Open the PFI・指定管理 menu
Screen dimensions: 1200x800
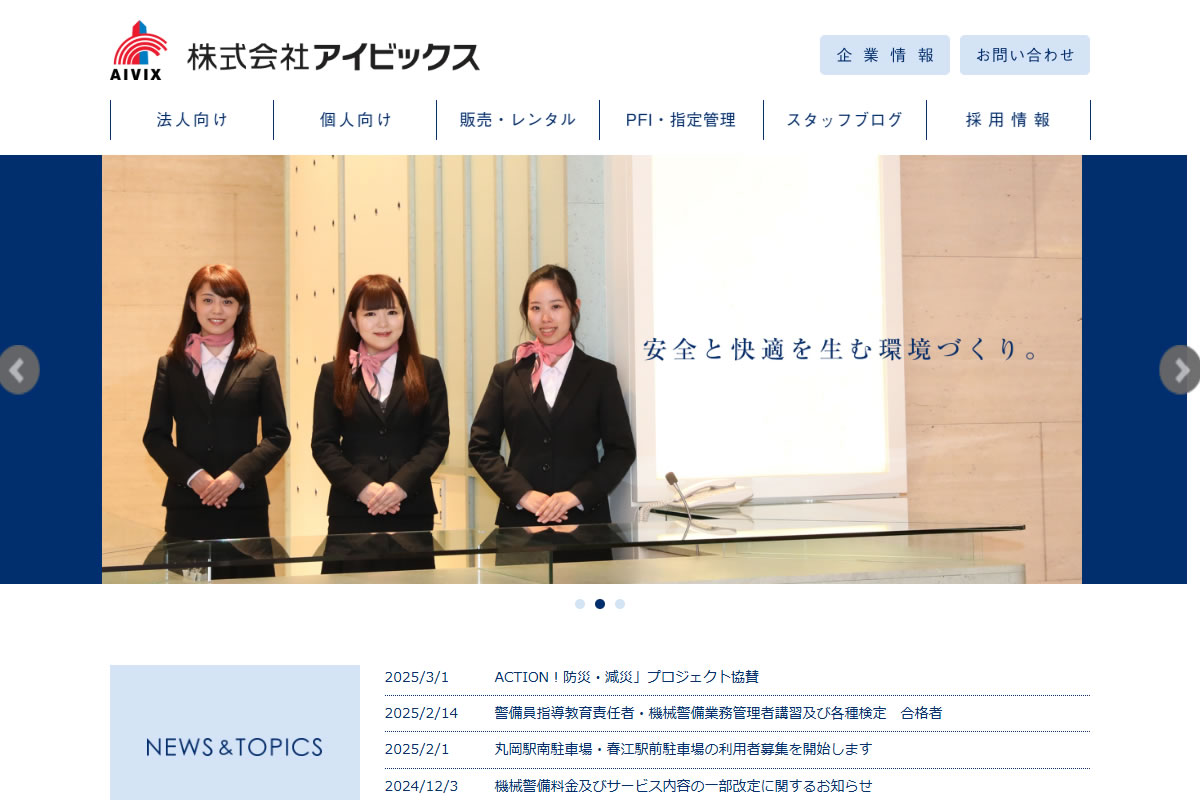coord(681,120)
